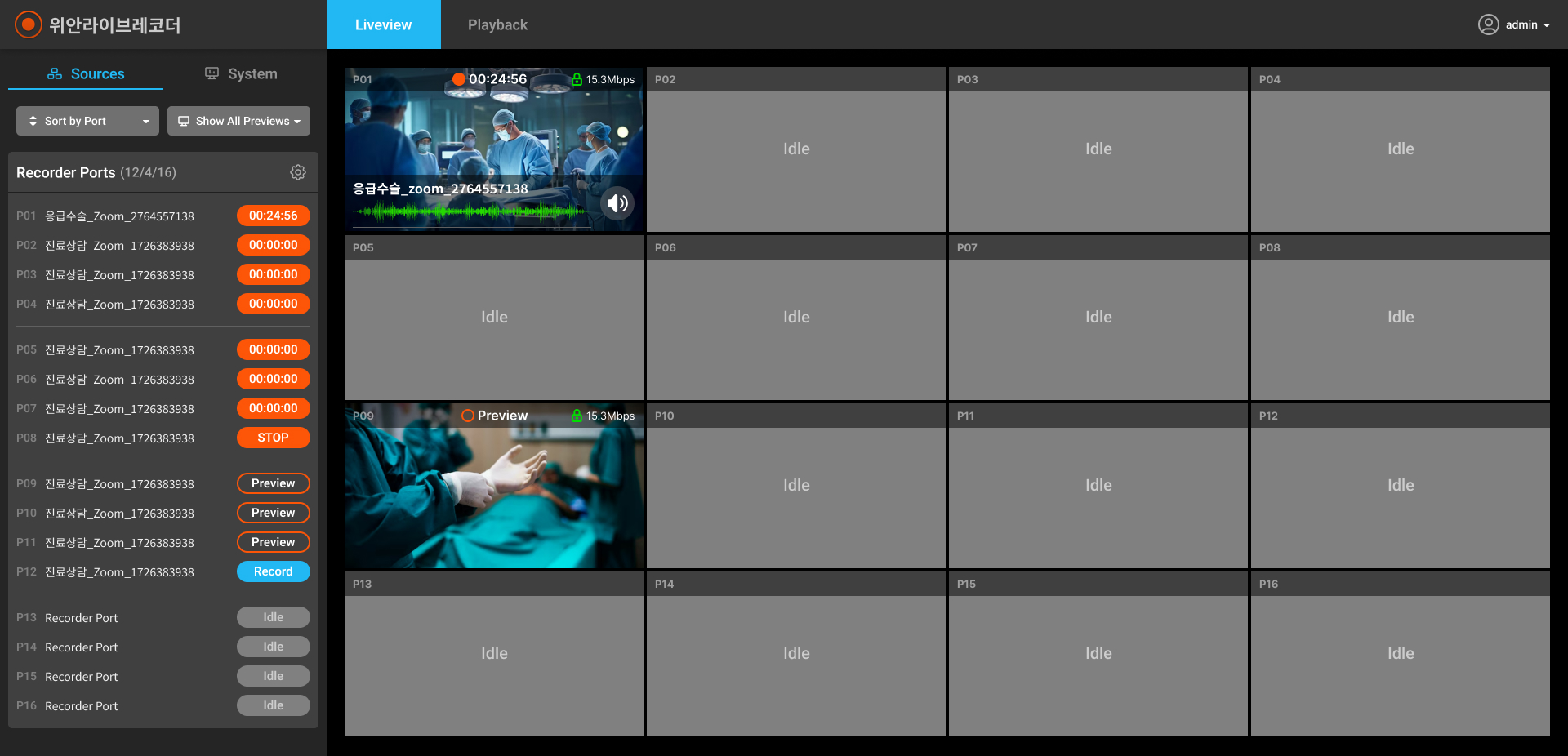Image resolution: width=1568 pixels, height=756 pixels.
Task: Click the P06 idle tile
Action: pyautogui.click(x=796, y=318)
